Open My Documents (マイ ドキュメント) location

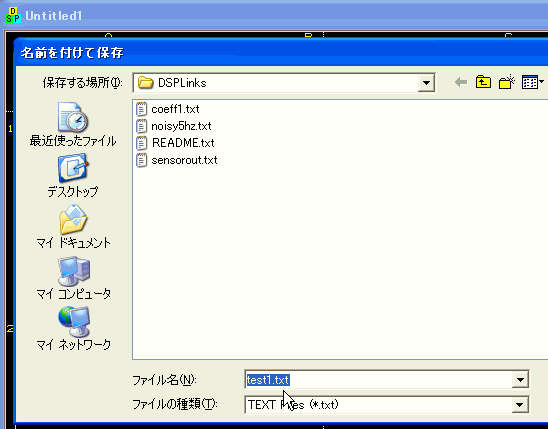pyautogui.click(x=73, y=227)
